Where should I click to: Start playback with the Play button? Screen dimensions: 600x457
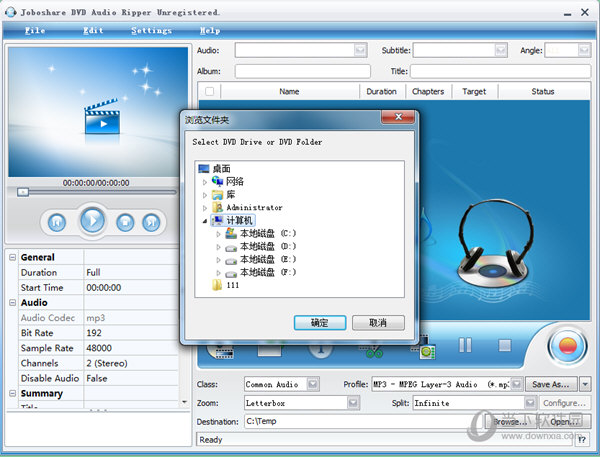click(92, 220)
